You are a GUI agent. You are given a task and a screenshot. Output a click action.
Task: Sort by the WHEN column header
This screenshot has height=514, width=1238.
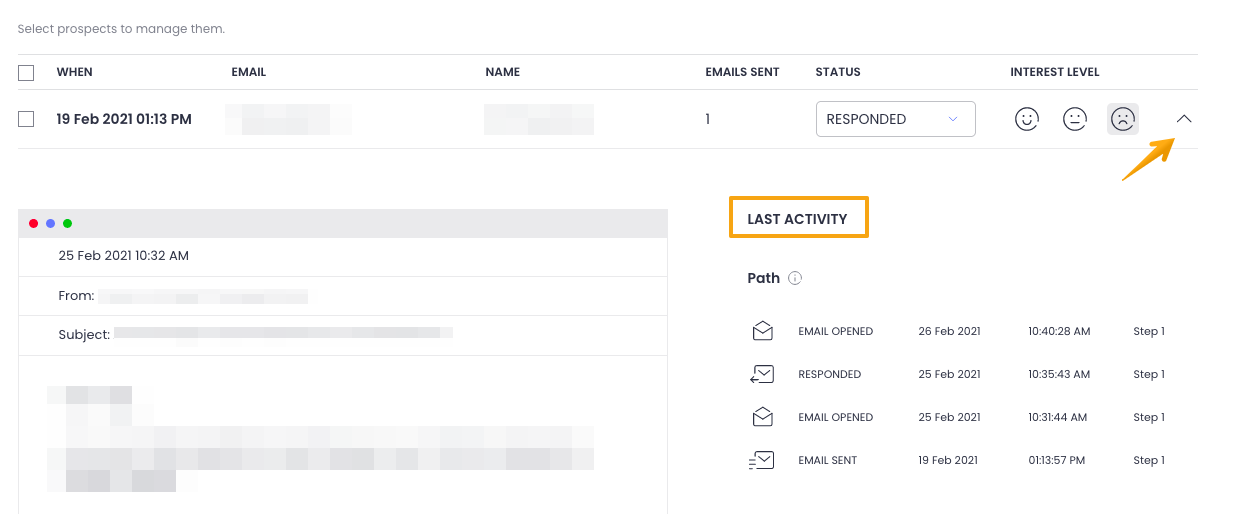75,72
